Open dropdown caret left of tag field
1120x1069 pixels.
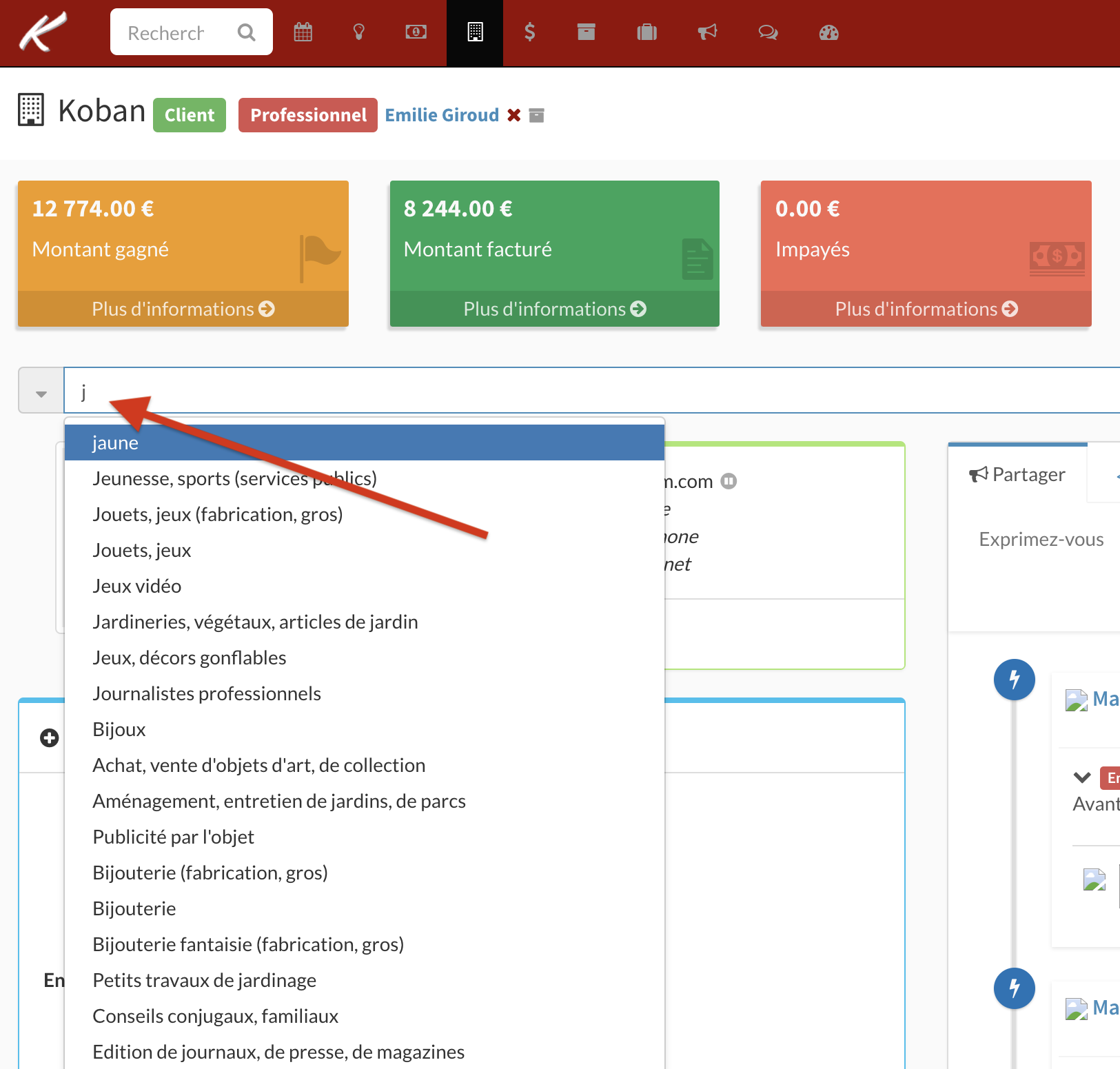pos(41,391)
